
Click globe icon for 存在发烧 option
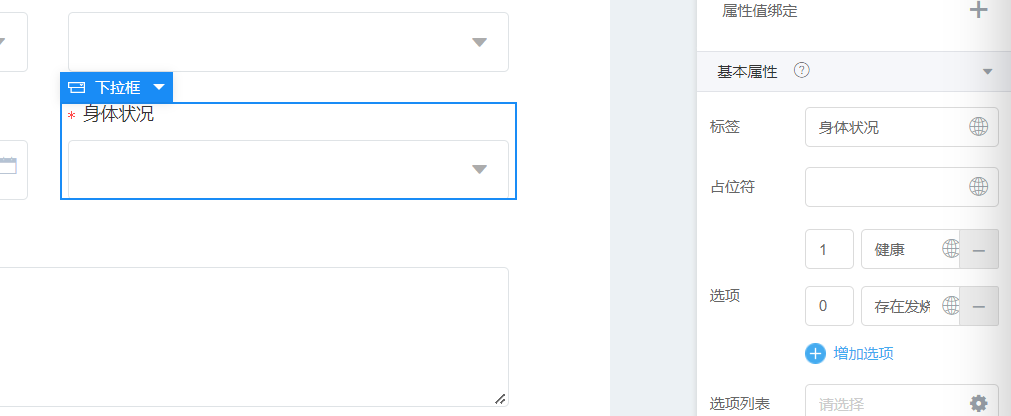click(950, 306)
